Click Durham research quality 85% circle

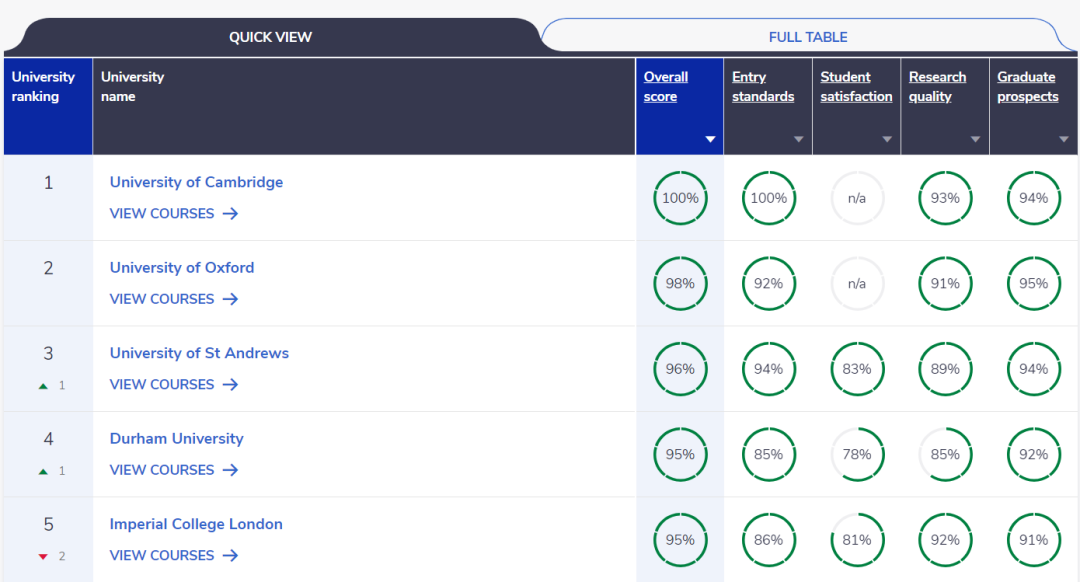[x=945, y=454]
